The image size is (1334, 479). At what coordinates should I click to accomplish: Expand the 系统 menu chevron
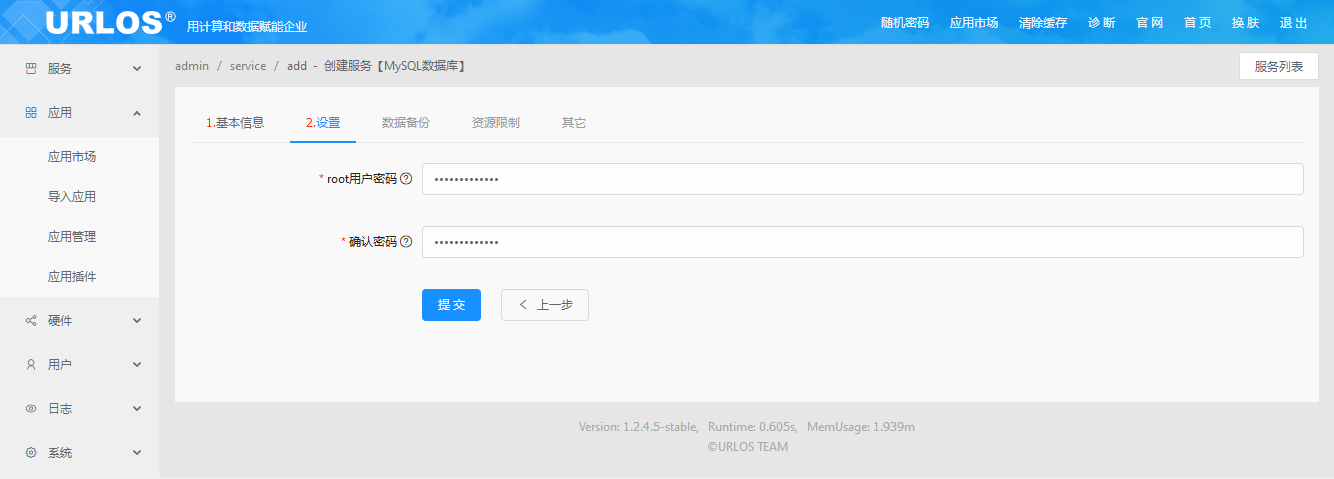137,453
